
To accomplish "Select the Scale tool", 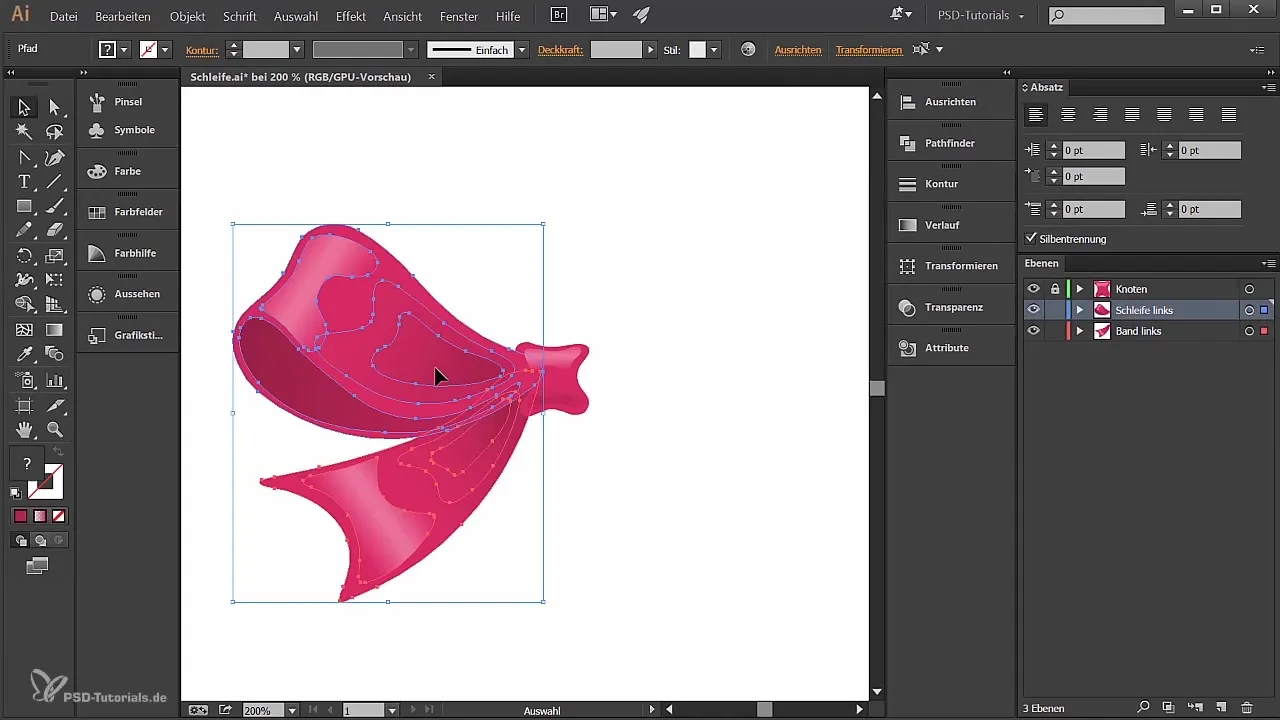I will [55, 256].
